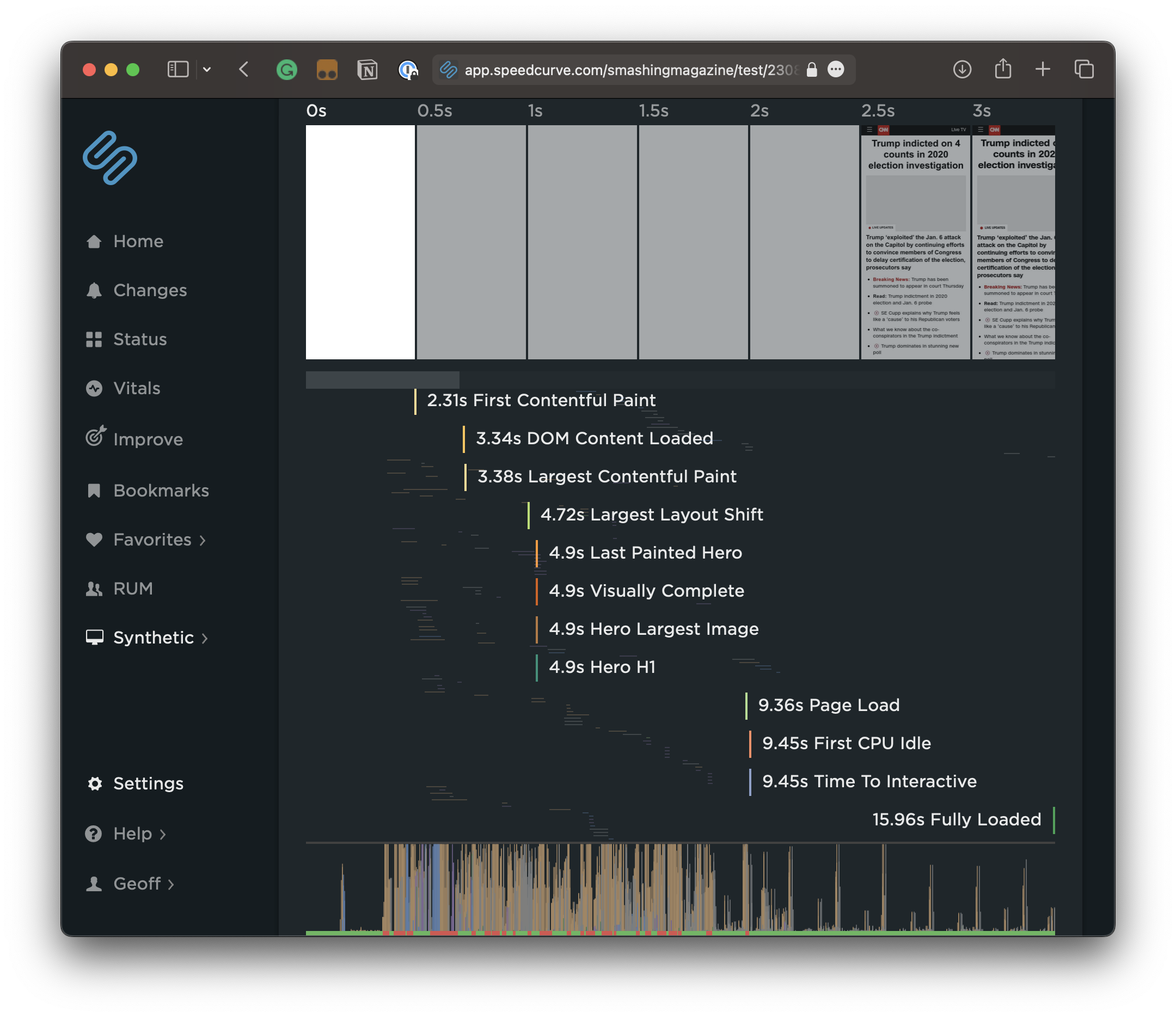Click the 2.5s filmstrip thumbnail

coord(915,242)
